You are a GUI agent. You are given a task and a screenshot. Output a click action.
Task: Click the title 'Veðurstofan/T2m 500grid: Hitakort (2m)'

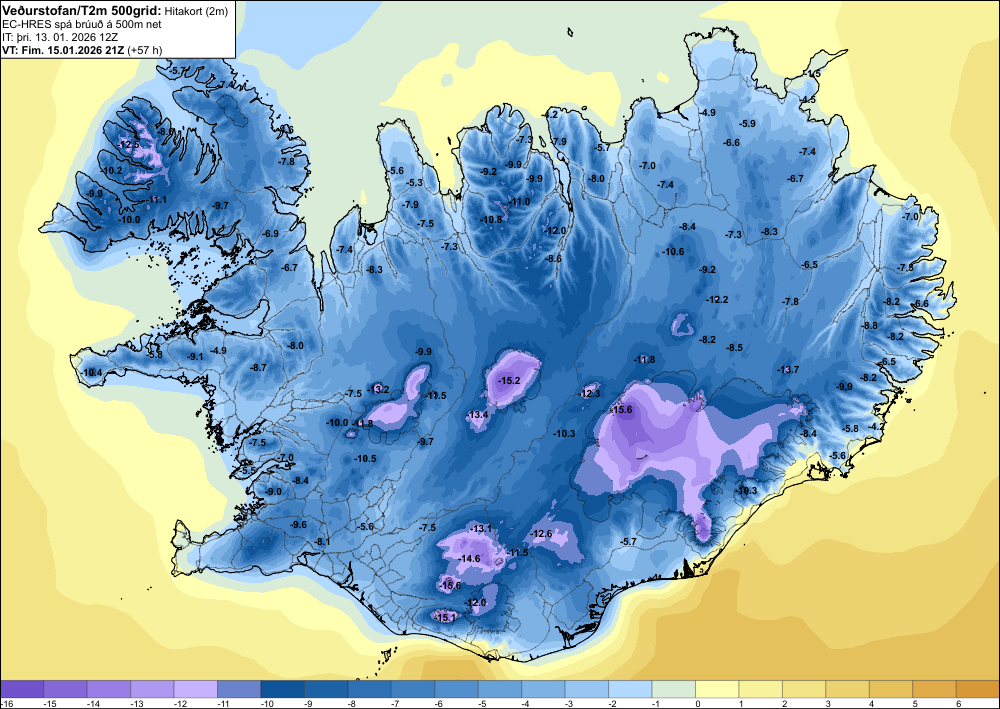(x=115, y=10)
